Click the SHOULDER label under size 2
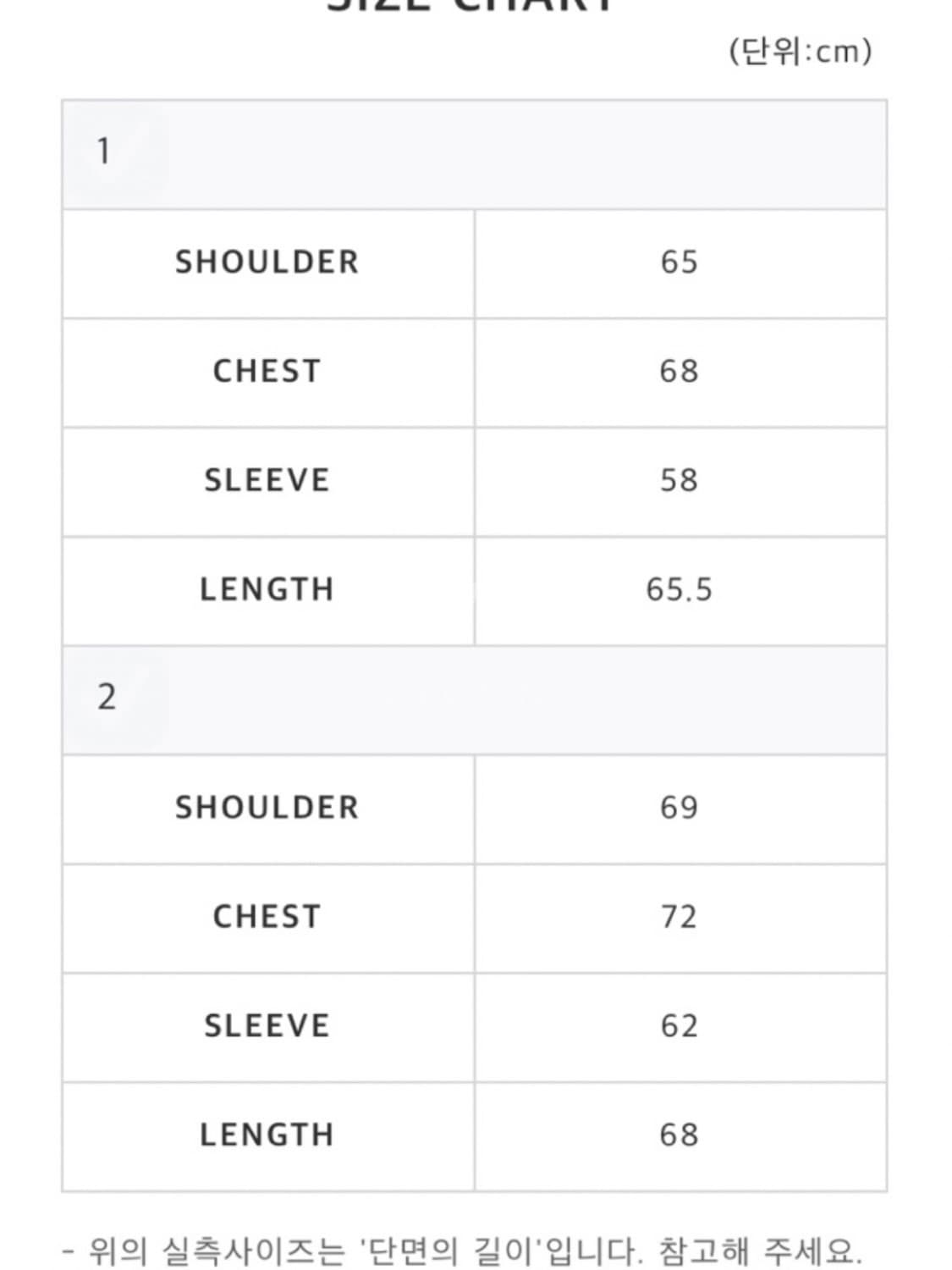This screenshot has height=1270, width=952. pos(267,808)
